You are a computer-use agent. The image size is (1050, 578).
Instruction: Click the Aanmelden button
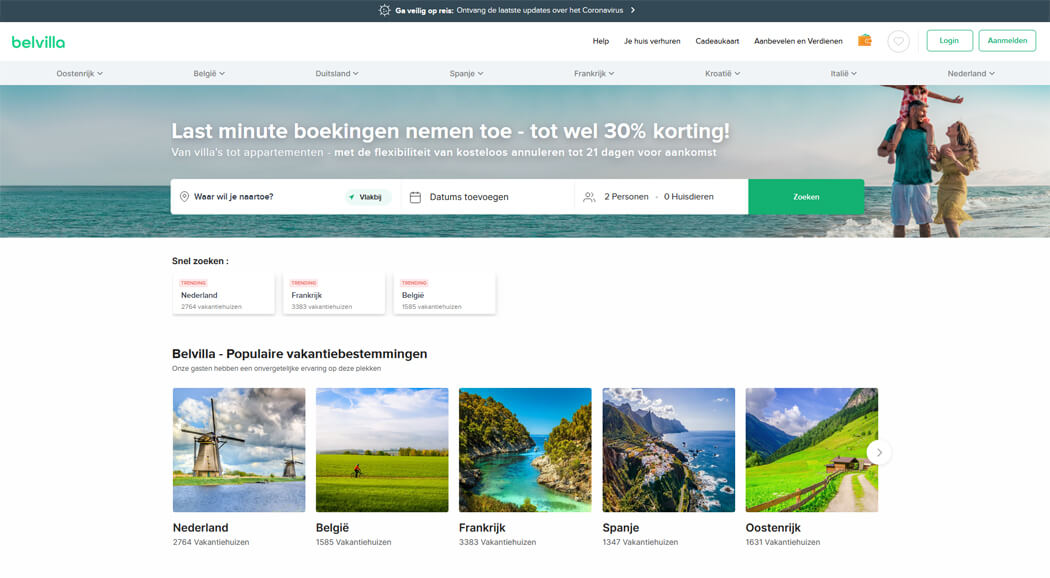click(1007, 41)
